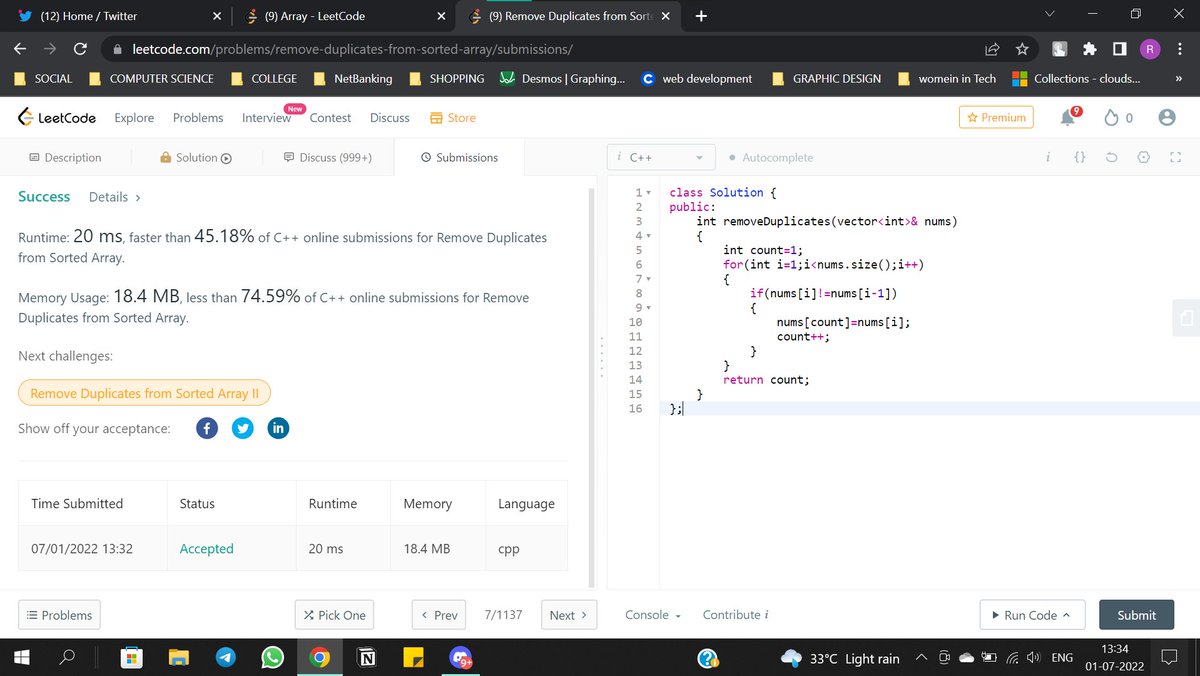The height and width of the screenshot is (676, 1200).
Task: Click the share page icon in address bar
Action: tap(992, 48)
